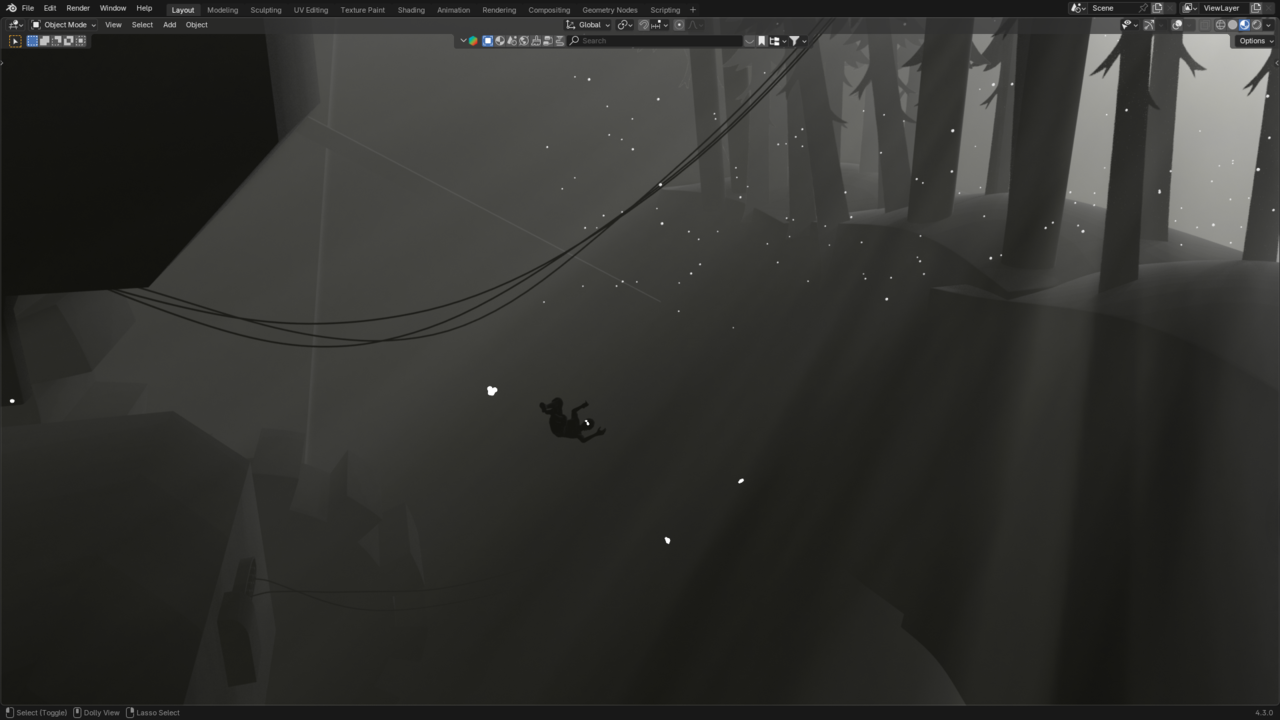Open the funnel filter dropdown
1280x720 pixels.
(797, 41)
